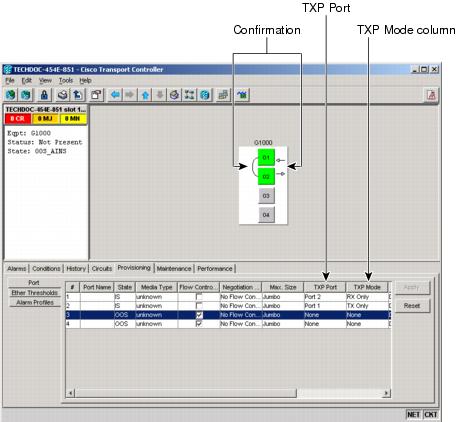Open the Help menu
This screenshot has width=456, height=422.
click(85, 80)
